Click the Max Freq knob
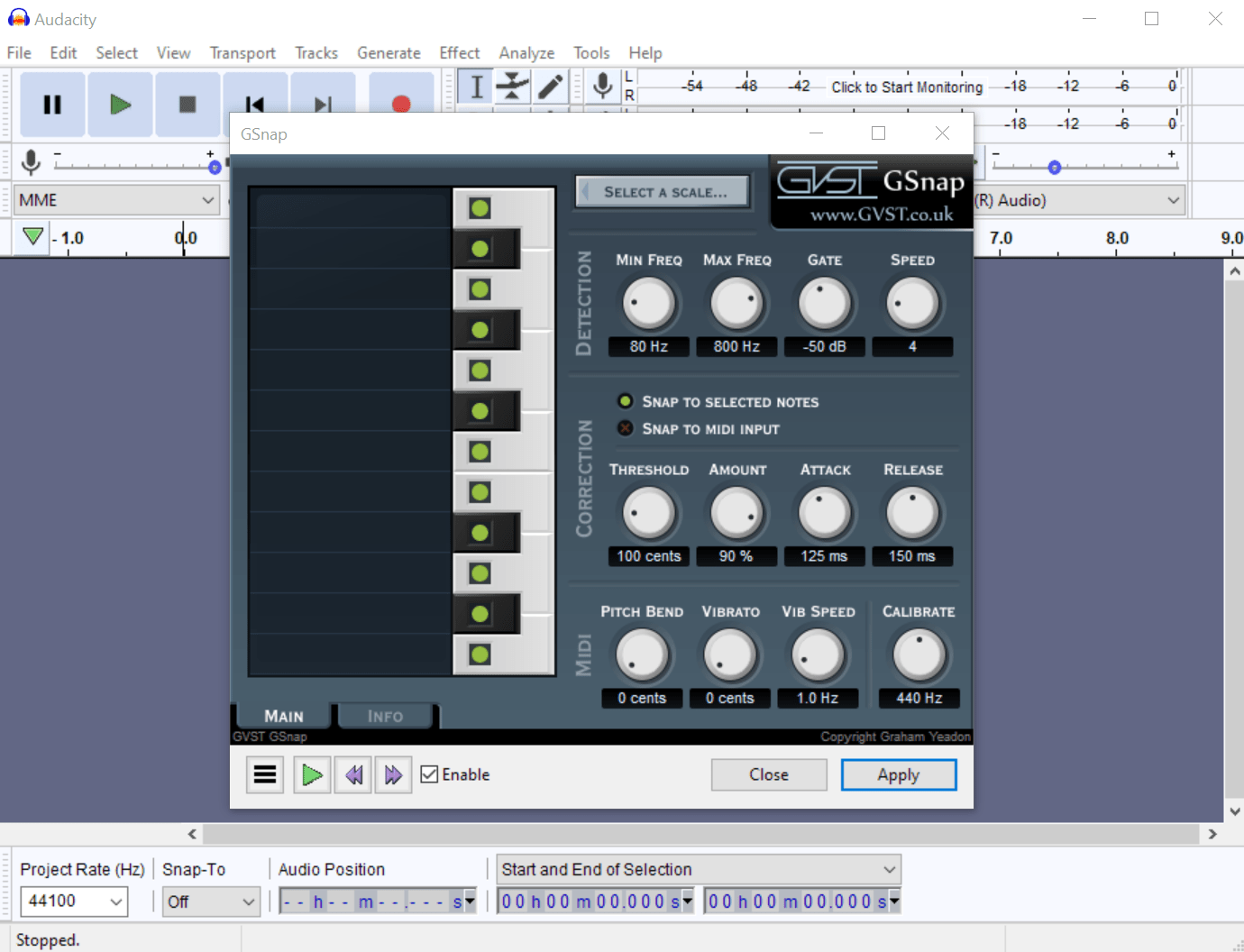Image resolution: width=1244 pixels, height=952 pixels. pos(736,304)
